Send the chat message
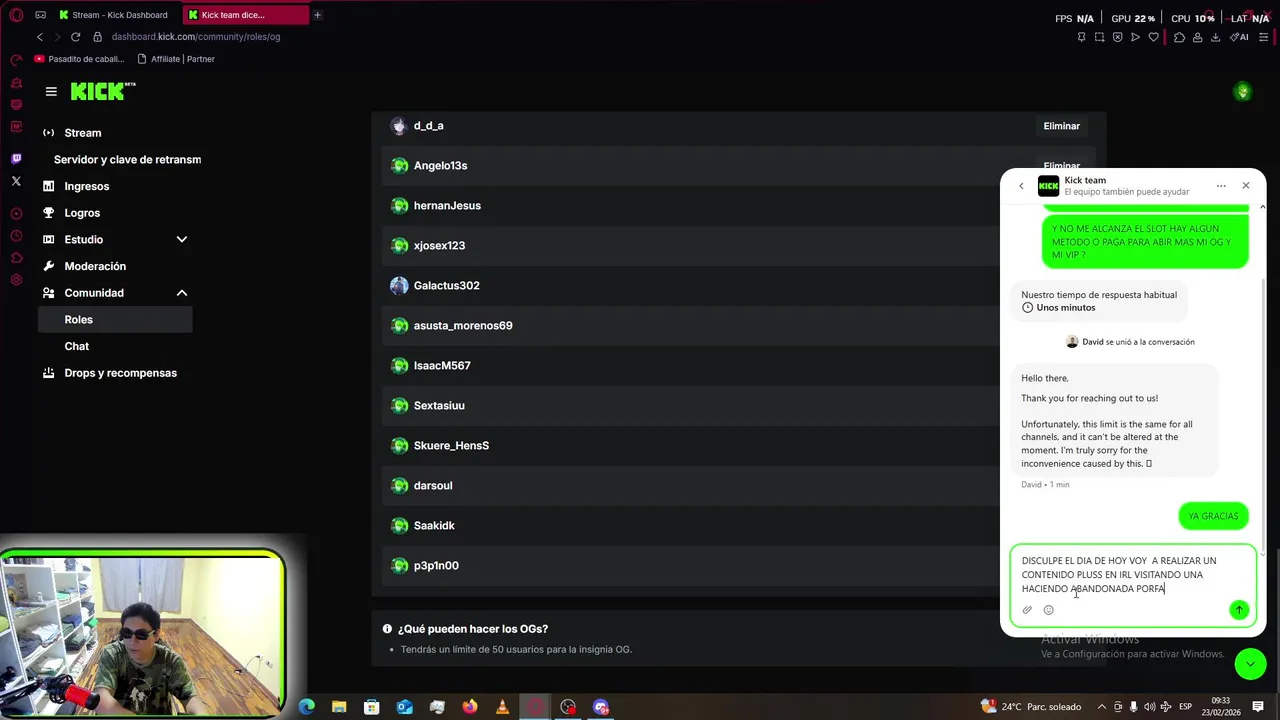The width and height of the screenshot is (1280, 720). click(1239, 610)
